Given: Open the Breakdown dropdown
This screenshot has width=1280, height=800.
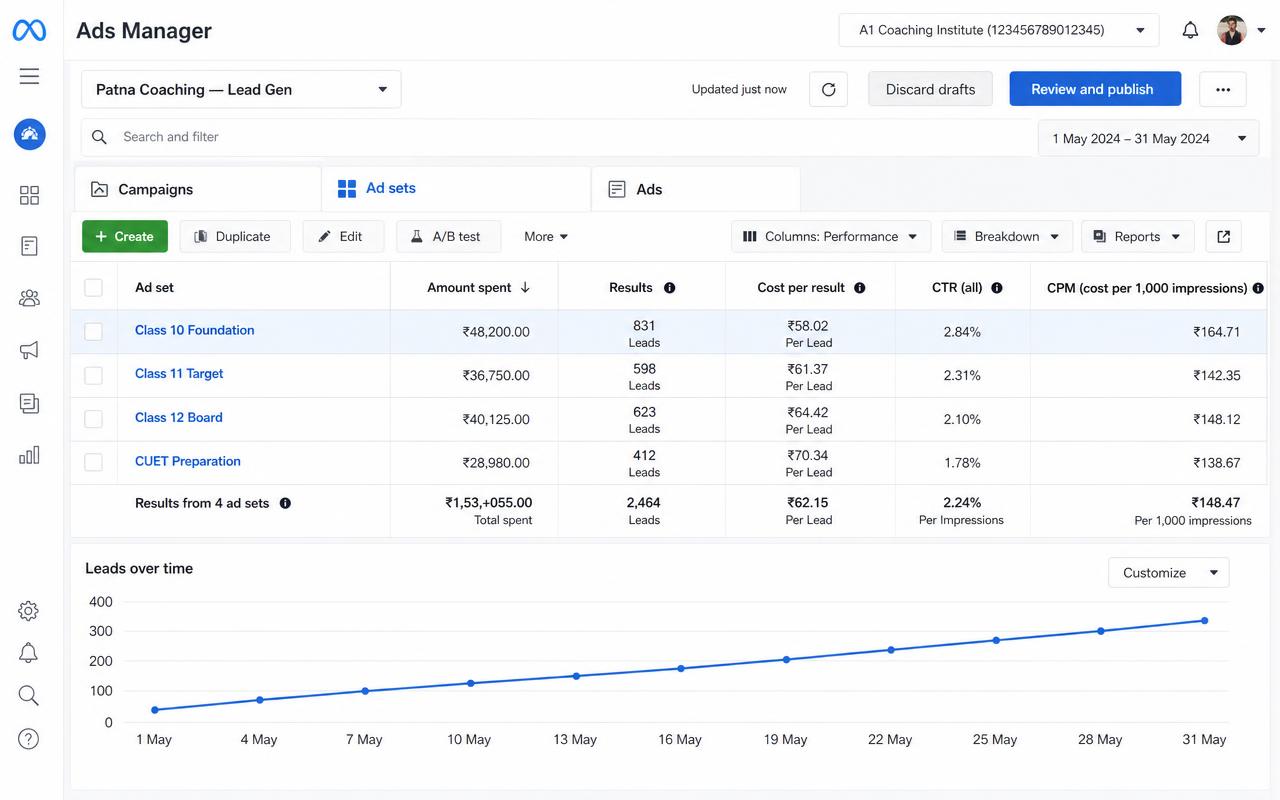Looking at the screenshot, I should click(1007, 237).
